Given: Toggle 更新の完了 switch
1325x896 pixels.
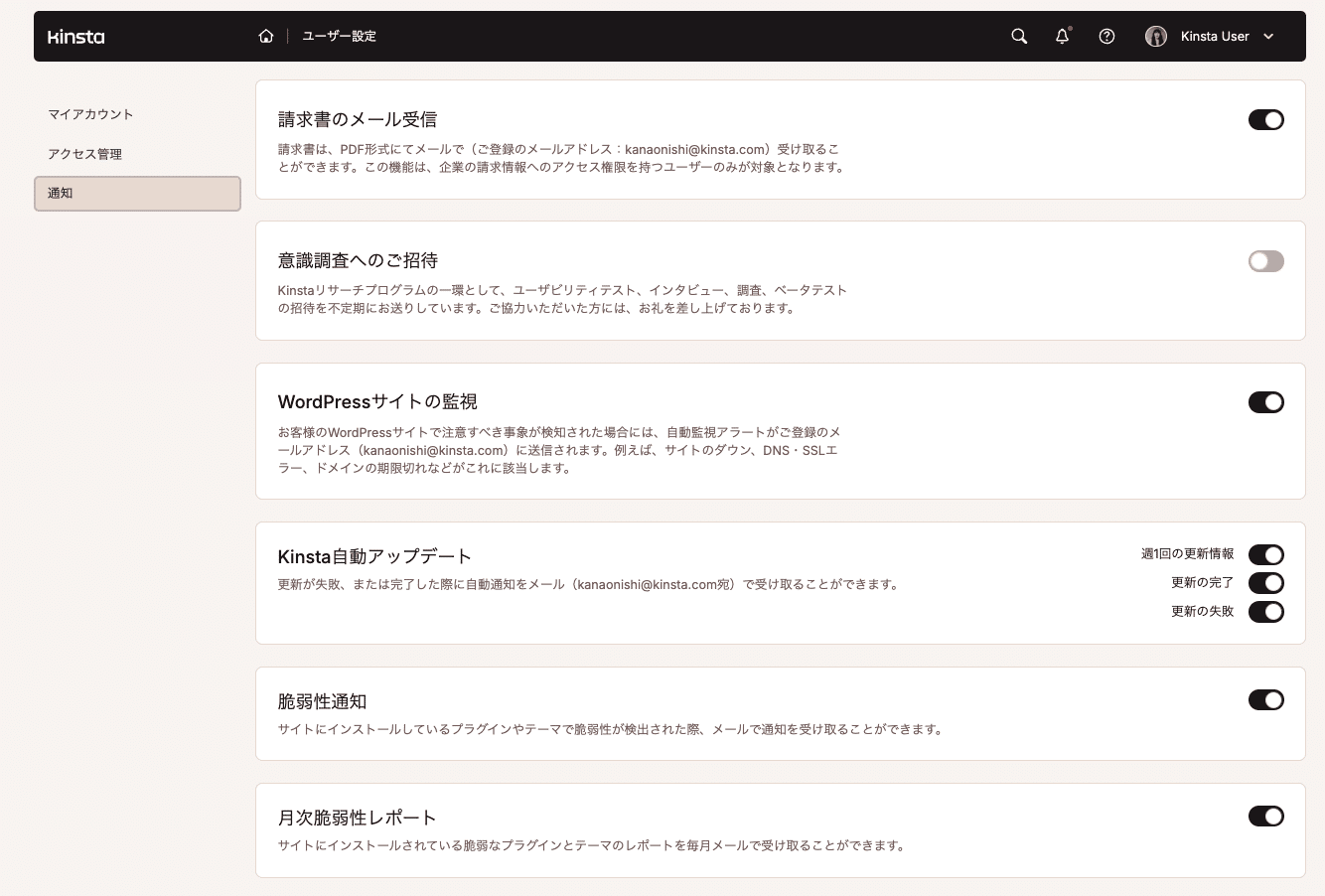Looking at the screenshot, I should point(1266,583).
